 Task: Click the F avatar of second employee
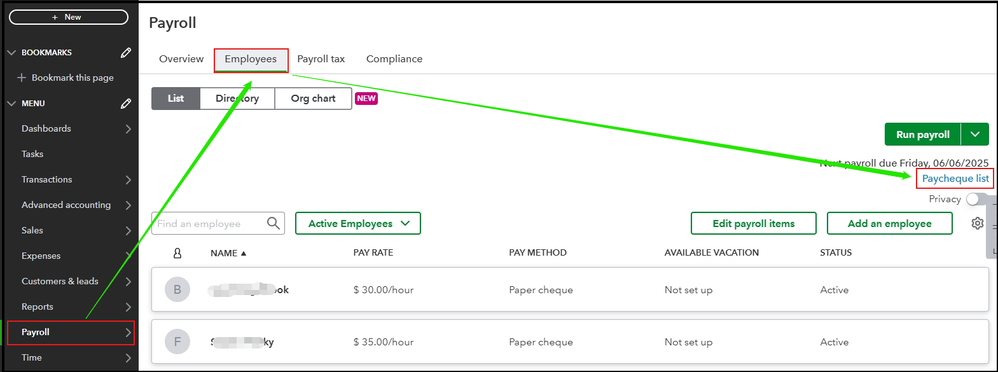[177, 342]
